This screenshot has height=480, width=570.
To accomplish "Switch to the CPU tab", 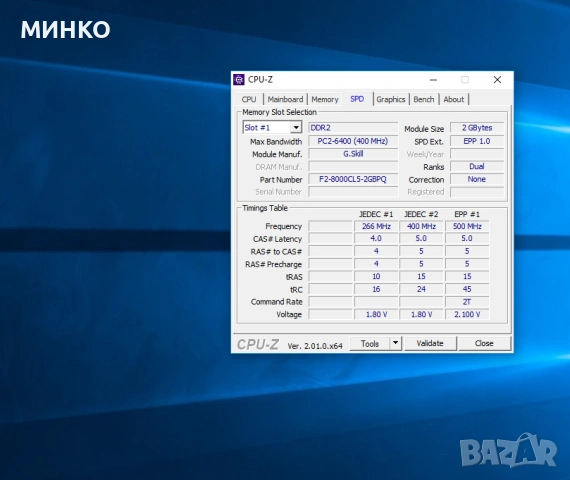I will point(249,99).
